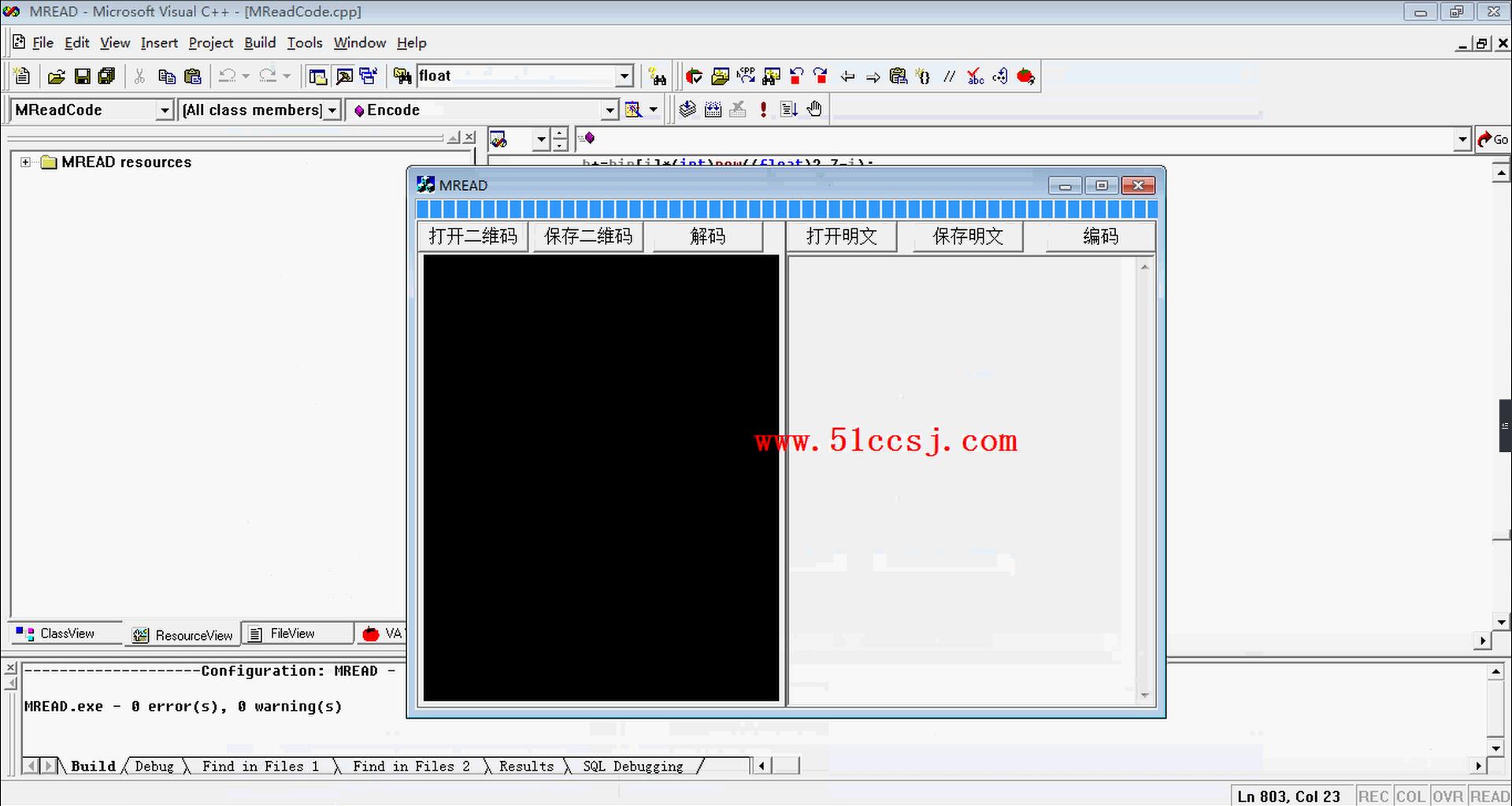This screenshot has height=806, width=1512.
Task: Open the View menu
Action: pos(115,43)
